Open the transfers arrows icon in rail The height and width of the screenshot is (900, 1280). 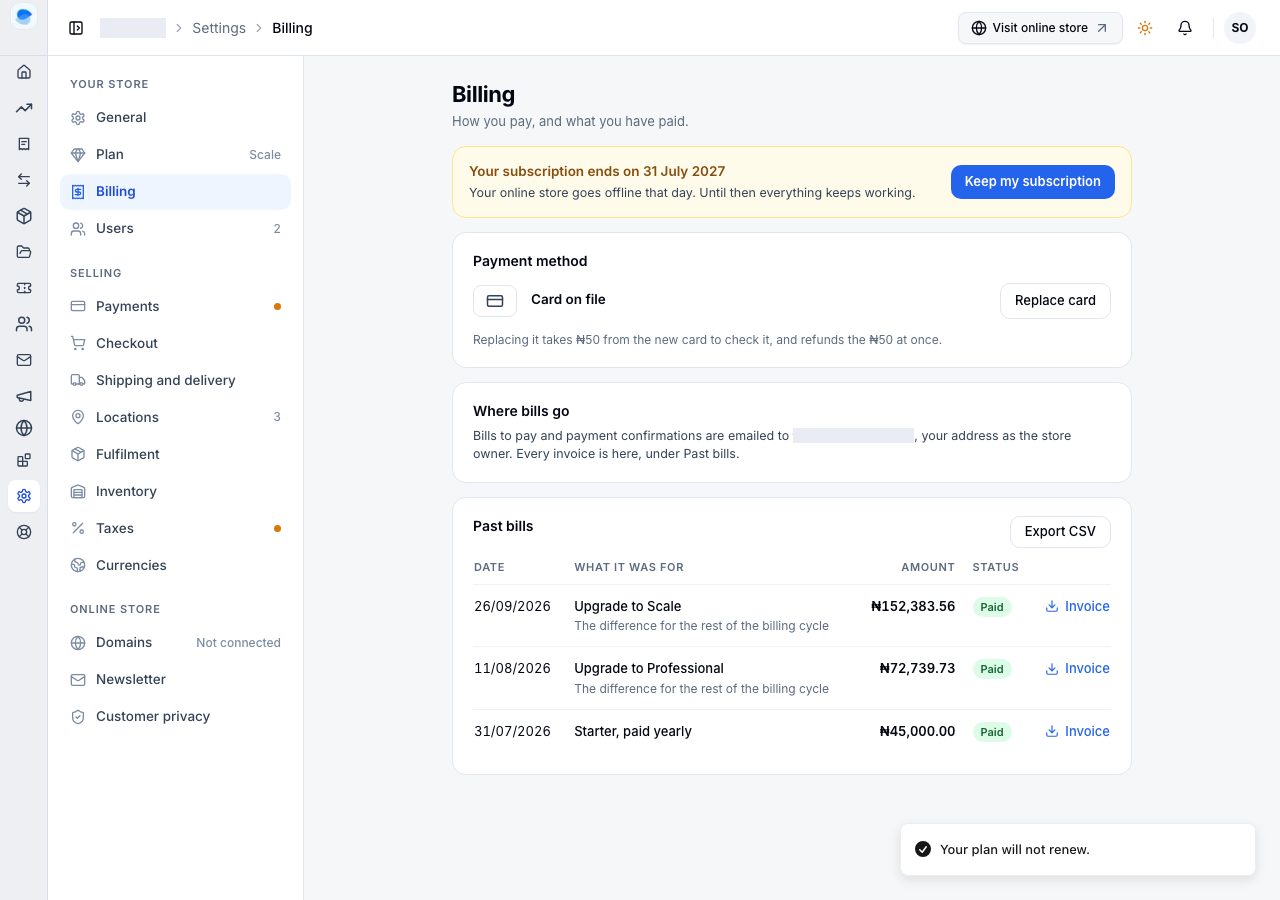click(x=24, y=180)
